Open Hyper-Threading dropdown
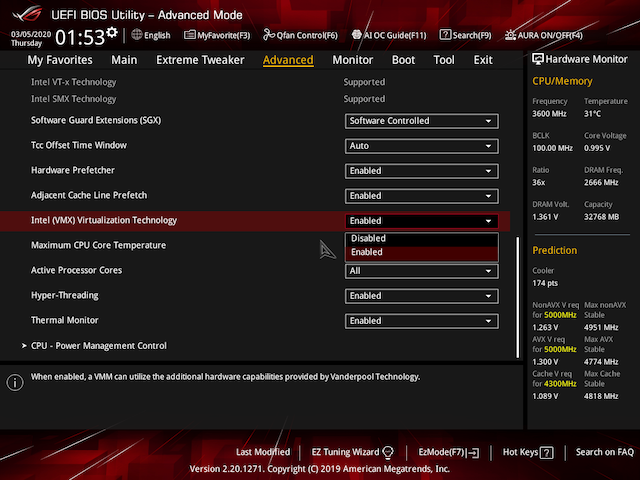Screen dimensions: 640x480 point(422,296)
